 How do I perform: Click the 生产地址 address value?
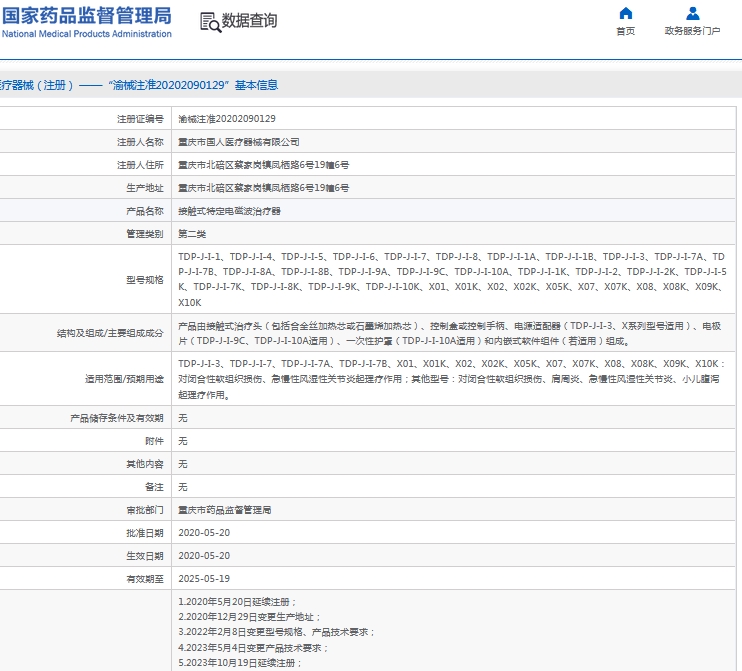point(264,188)
